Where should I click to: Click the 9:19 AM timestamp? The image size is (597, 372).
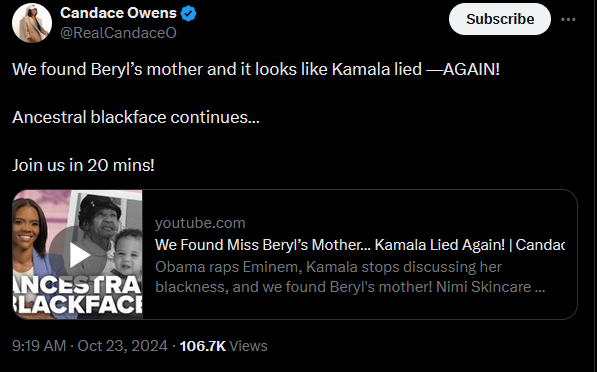coord(39,346)
